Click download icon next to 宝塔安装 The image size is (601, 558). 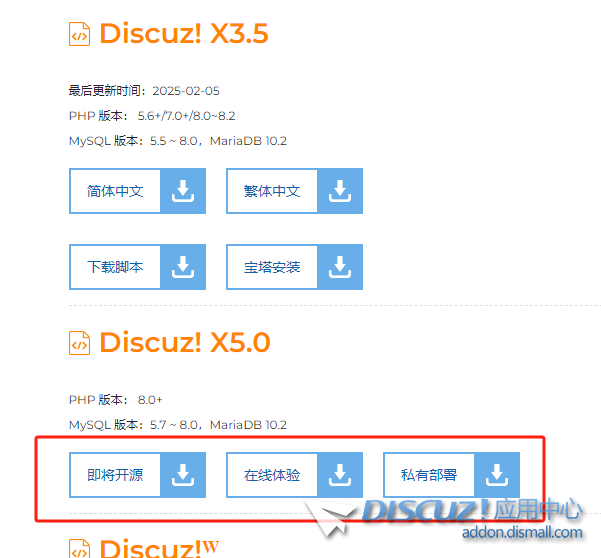[340, 267]
